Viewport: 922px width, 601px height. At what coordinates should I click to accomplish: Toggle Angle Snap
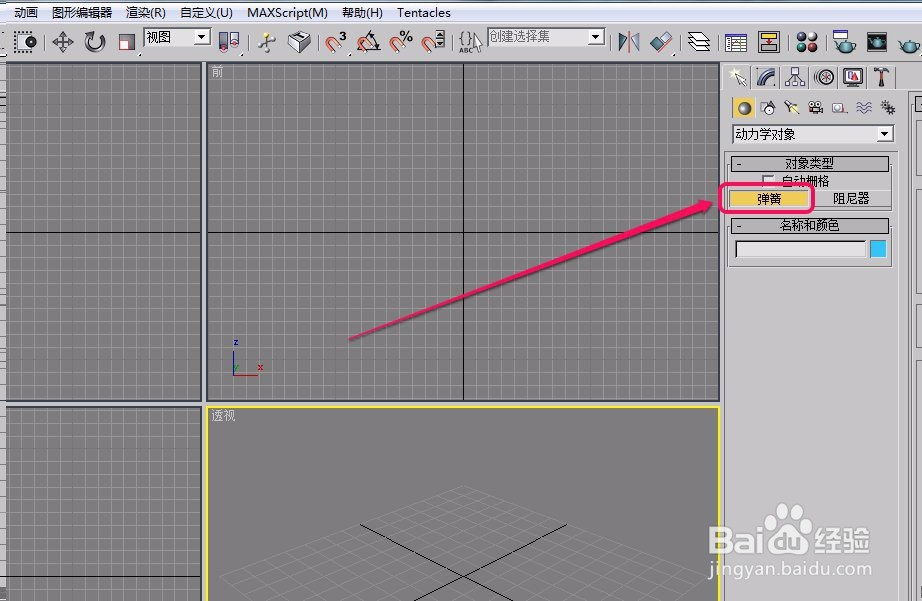(369, 42)
